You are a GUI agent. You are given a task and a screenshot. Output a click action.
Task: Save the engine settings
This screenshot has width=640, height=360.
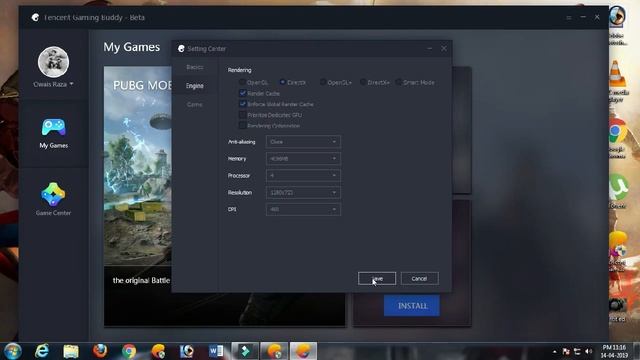click(x=377, y=278)
